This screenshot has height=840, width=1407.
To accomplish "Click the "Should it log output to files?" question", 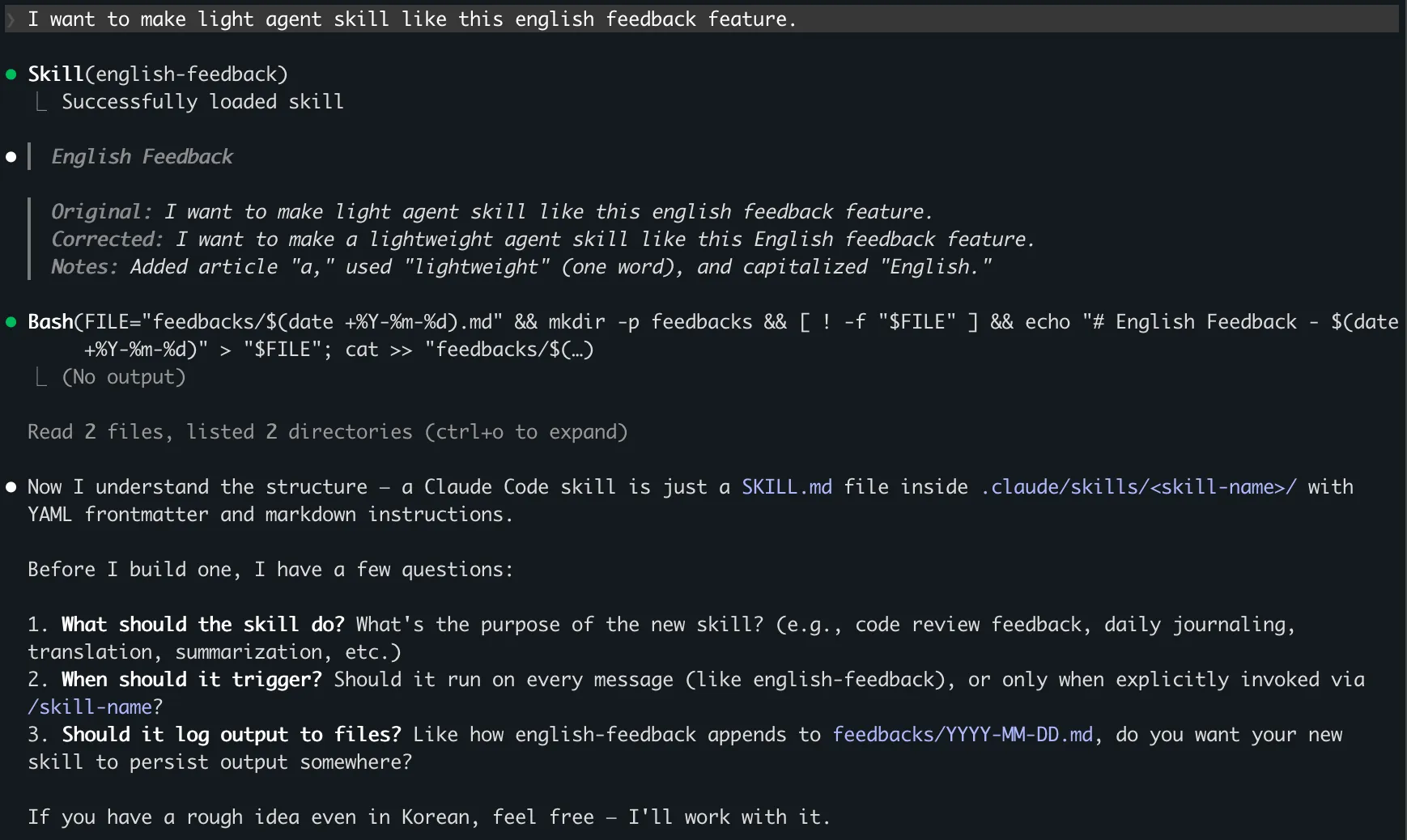I will point(231,735).
